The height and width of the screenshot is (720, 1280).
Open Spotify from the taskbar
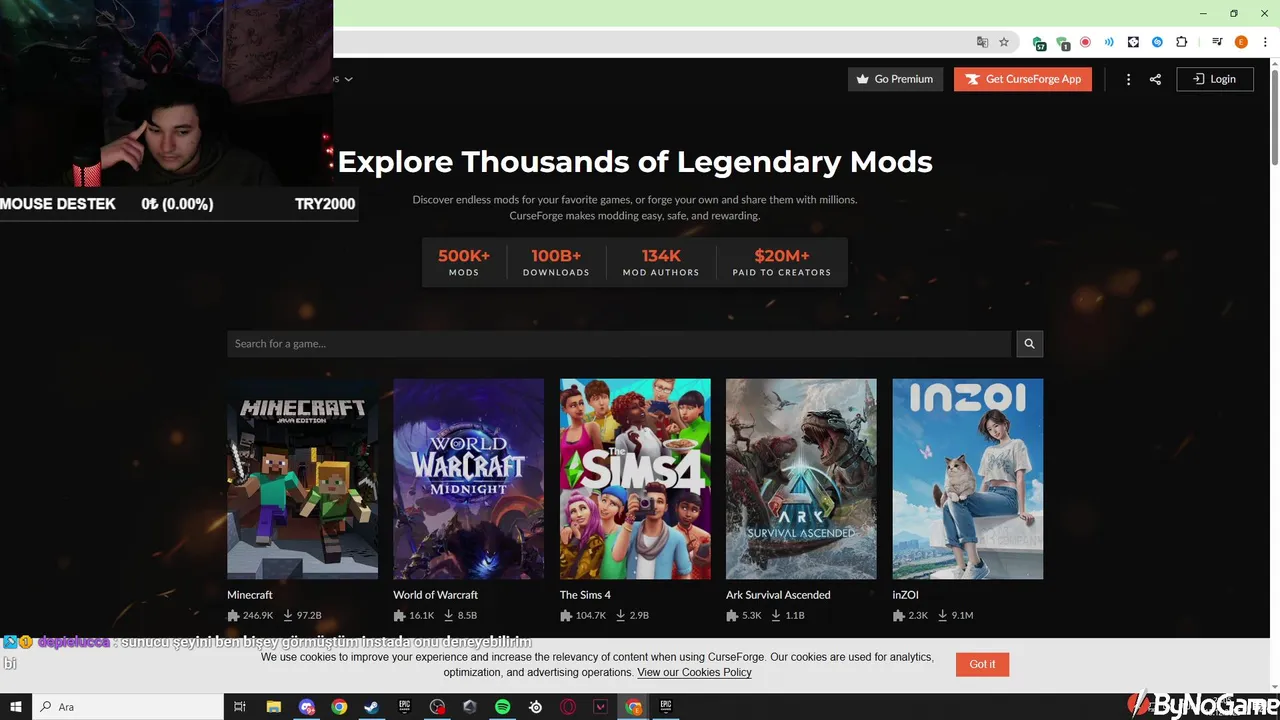coord(502,707)
